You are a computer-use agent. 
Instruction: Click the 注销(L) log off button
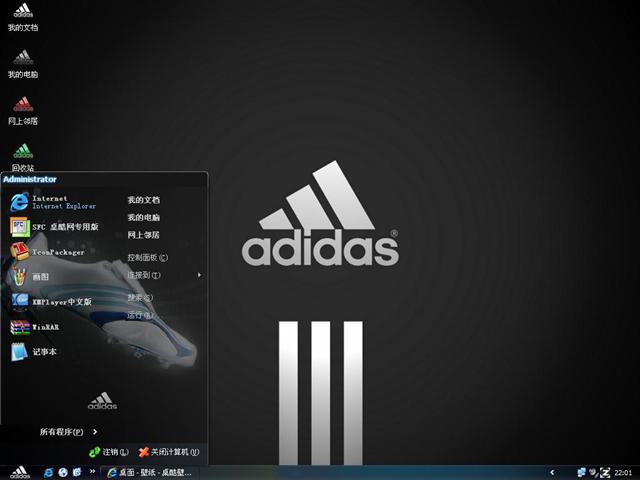coord(109,452)
